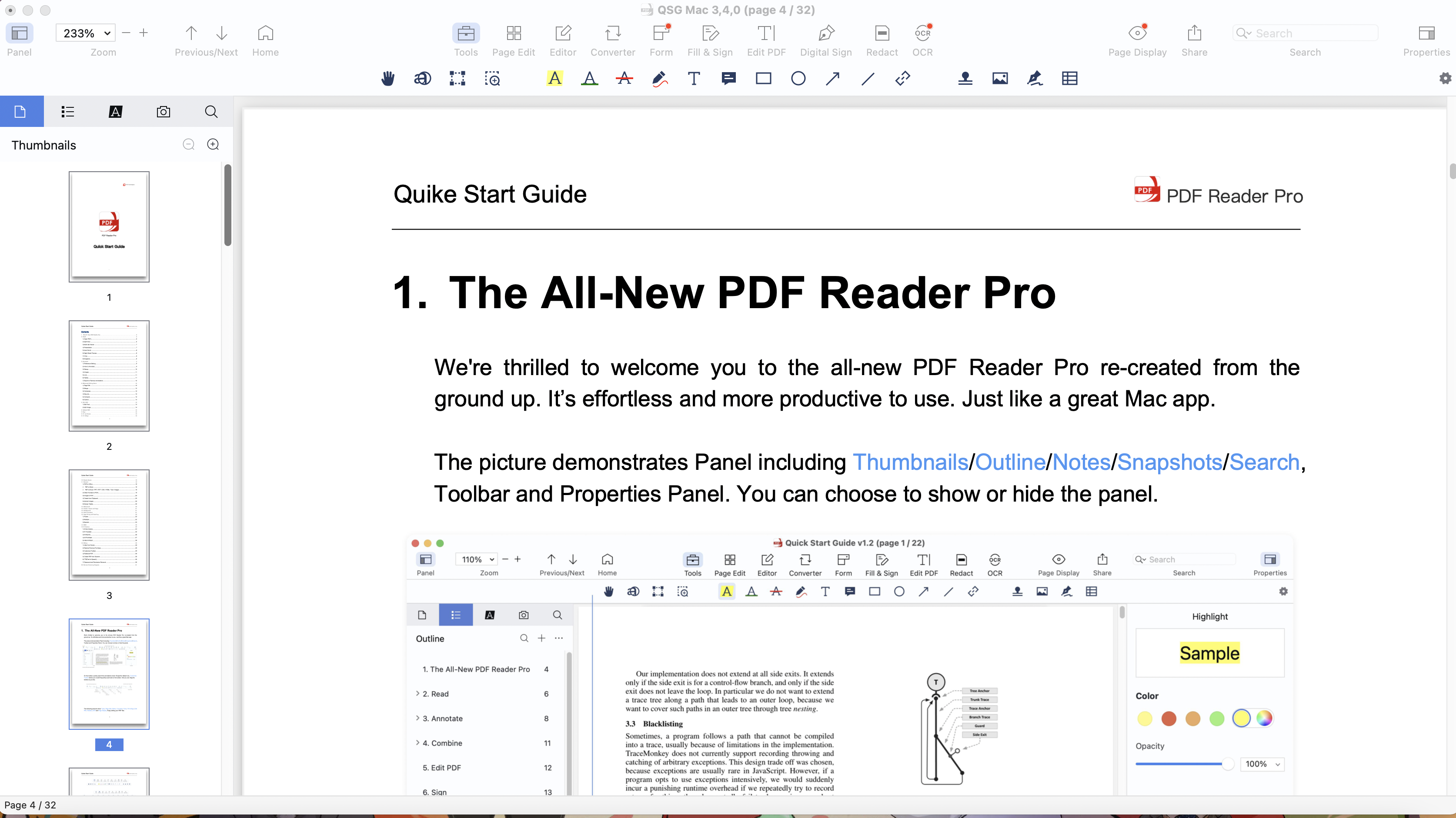Switch to the Outline panel tab
This screenshot has height=818, width=1456.
pyautogui.click(x=67, y=112)
